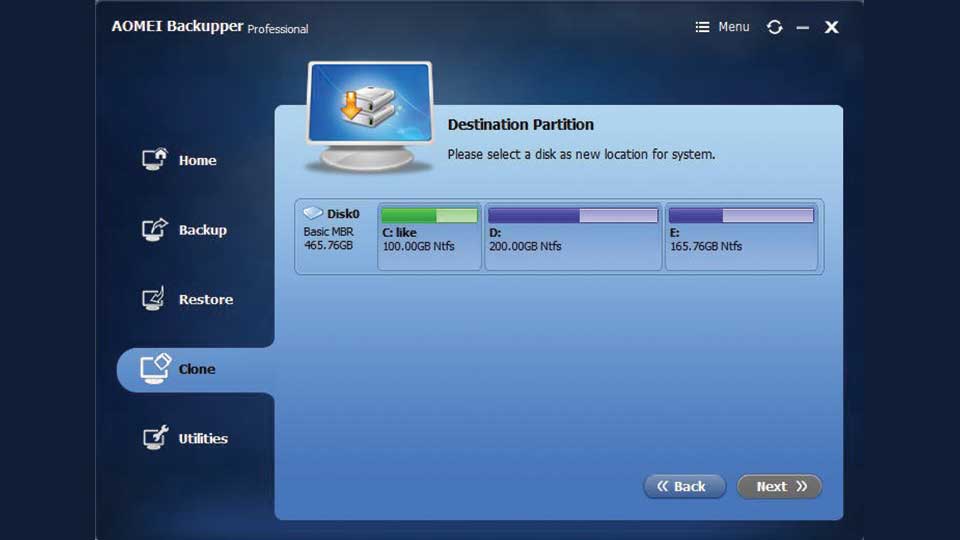
Task: Minimize the AOMEI Backupper window
Action: pyautogui.click(x=803, y=28)
